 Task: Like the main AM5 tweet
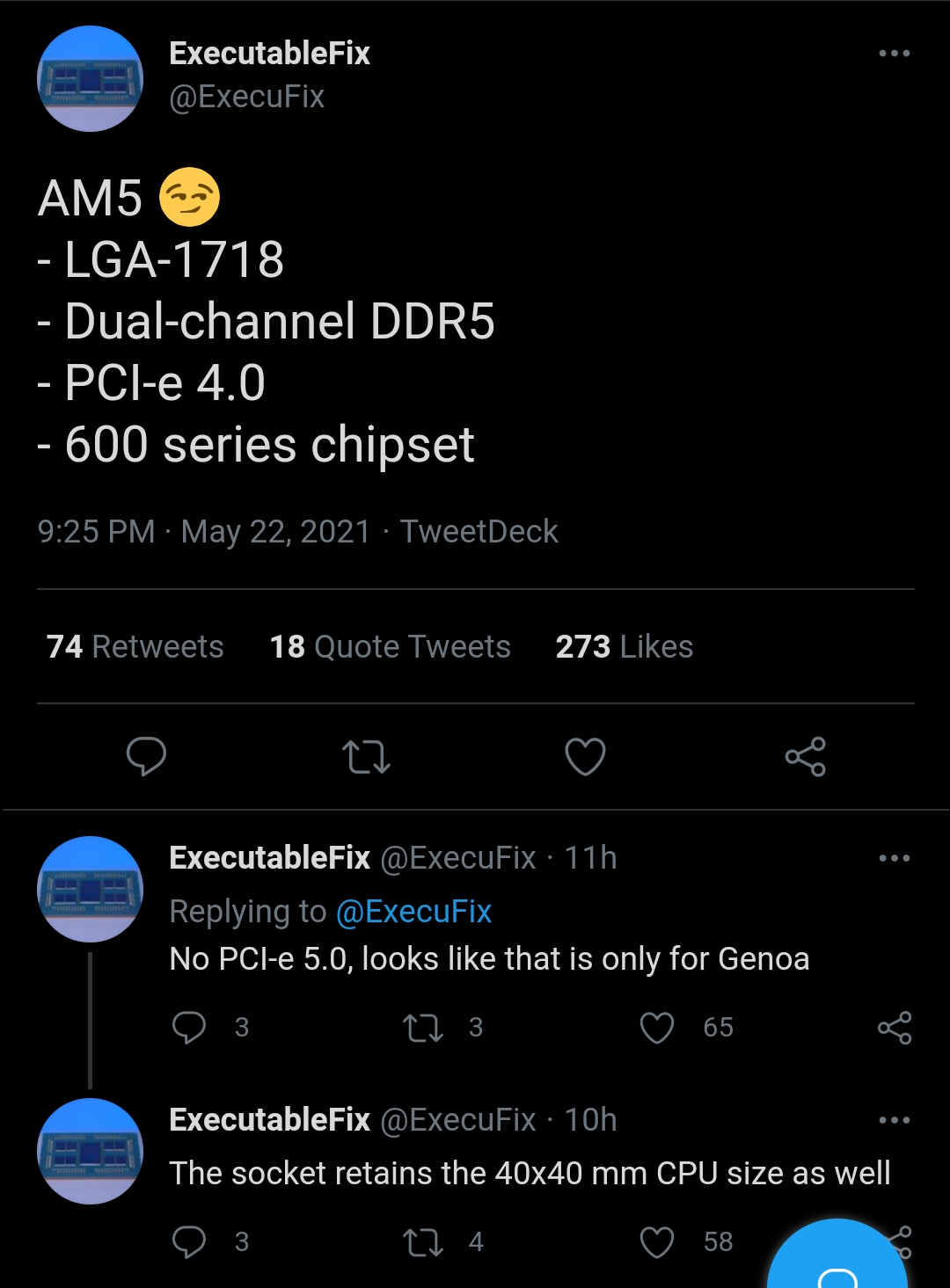585,756
